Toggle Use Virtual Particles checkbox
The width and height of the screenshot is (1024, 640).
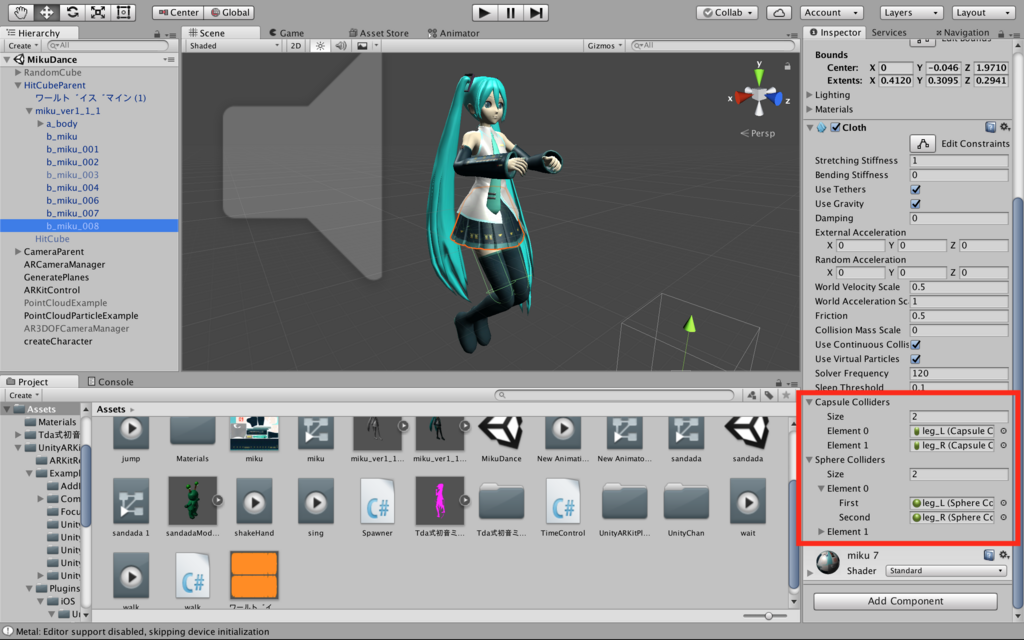(916, 359)
